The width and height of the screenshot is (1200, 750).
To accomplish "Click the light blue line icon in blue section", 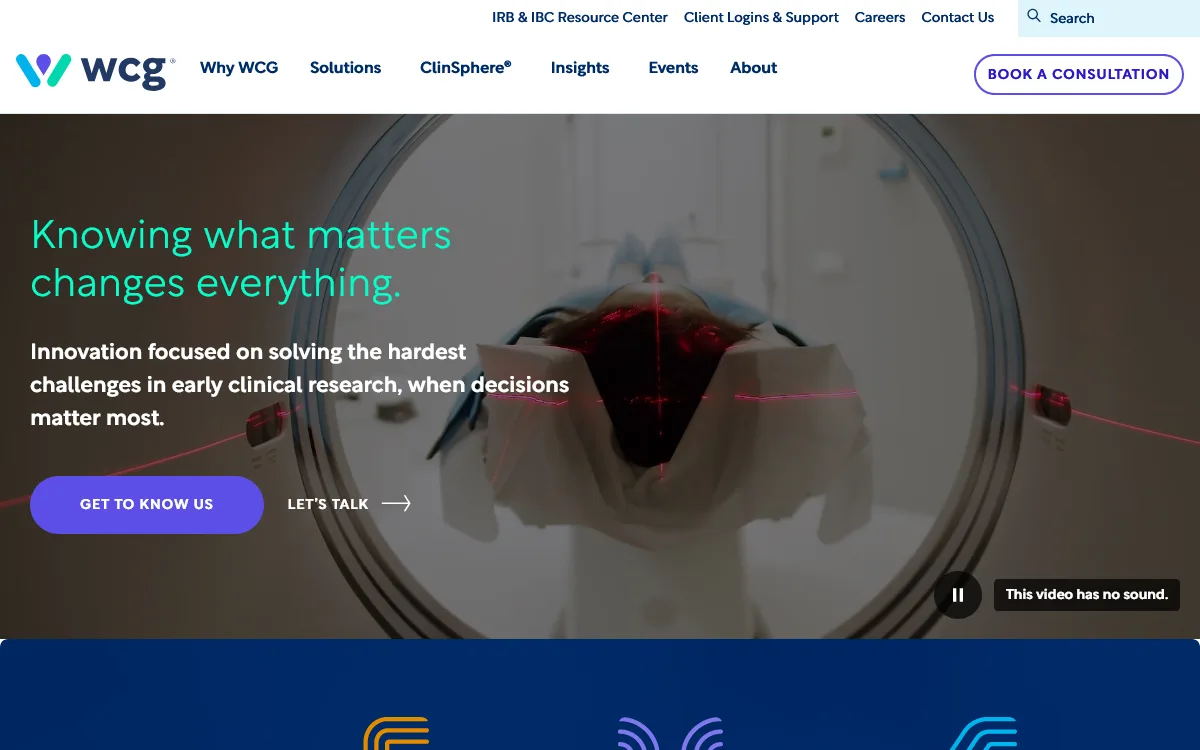I will [983, 733].
